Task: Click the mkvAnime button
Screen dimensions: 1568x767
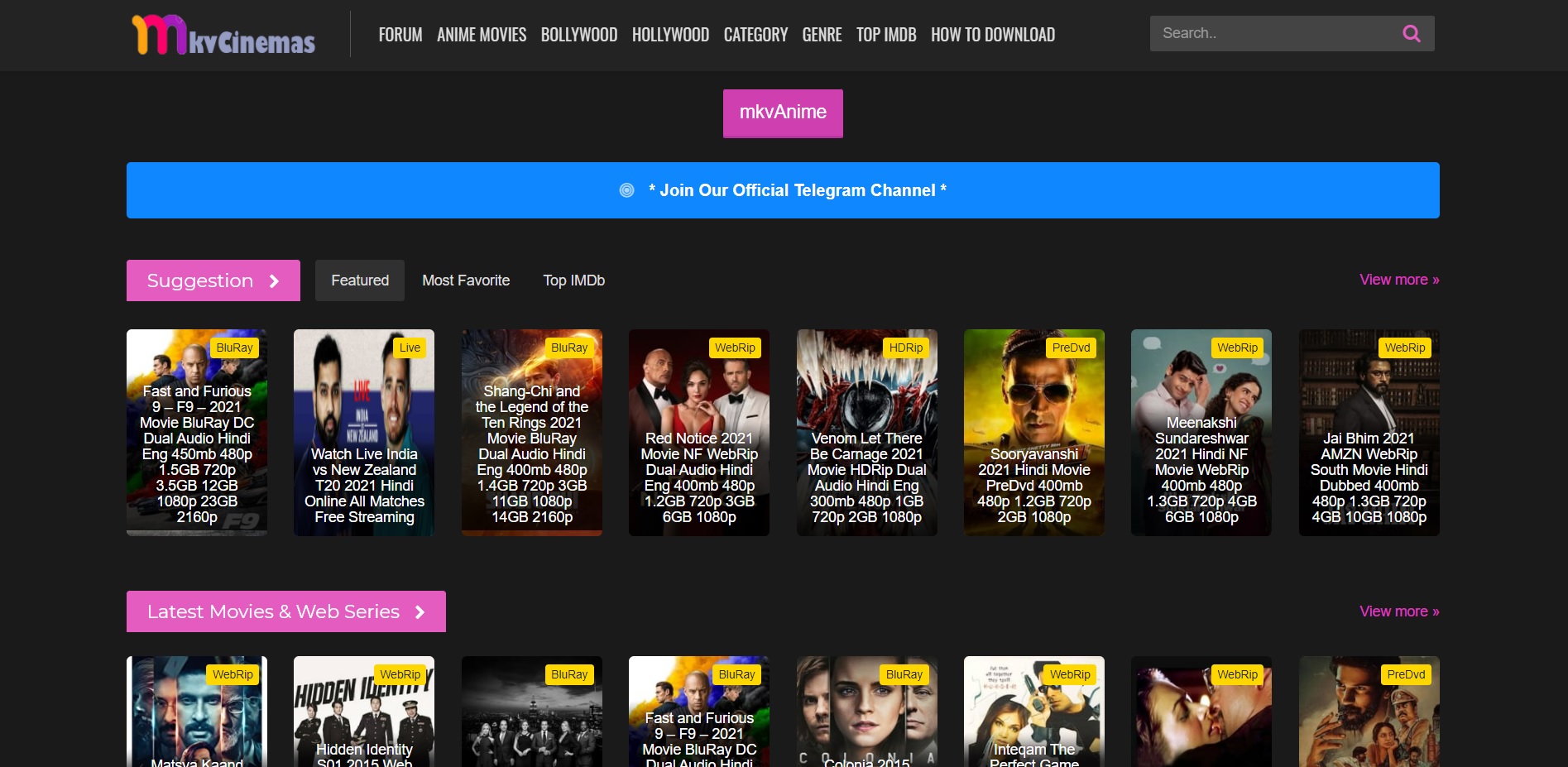Action: coord(783,113)
